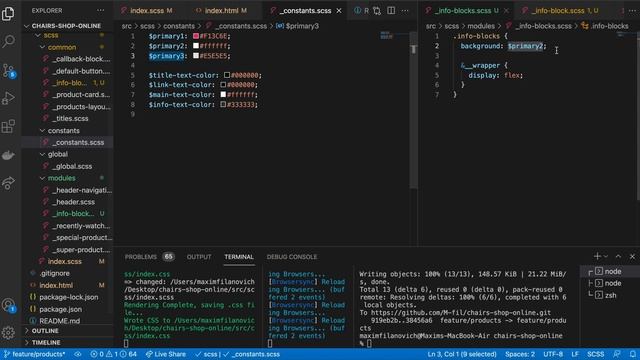This screenshot has width=640, height=360.
Task: Open the Live Share view icon
Action: (8, 183)
